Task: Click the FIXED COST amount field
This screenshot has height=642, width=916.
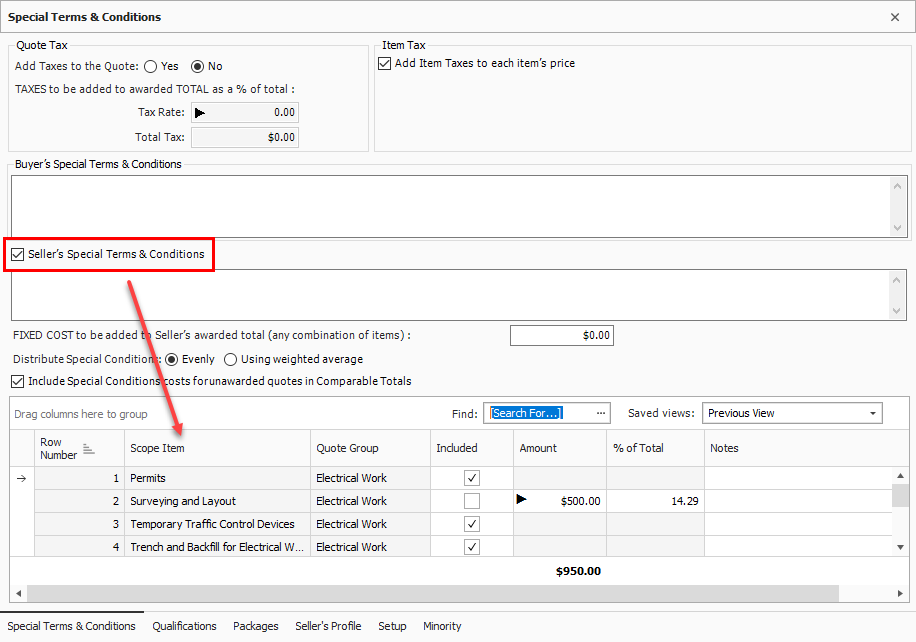Action: [x=561, y=336]
